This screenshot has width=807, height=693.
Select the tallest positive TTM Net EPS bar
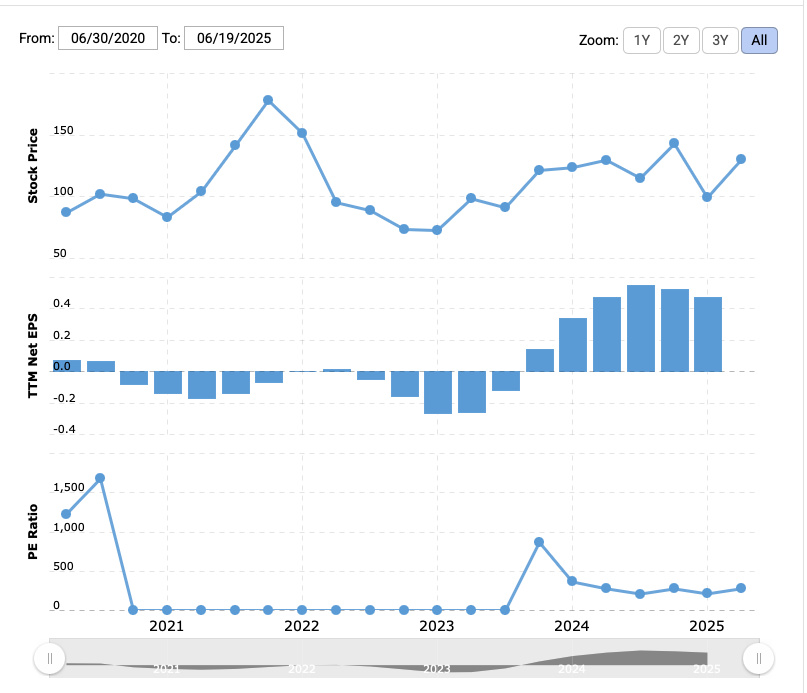641,328
